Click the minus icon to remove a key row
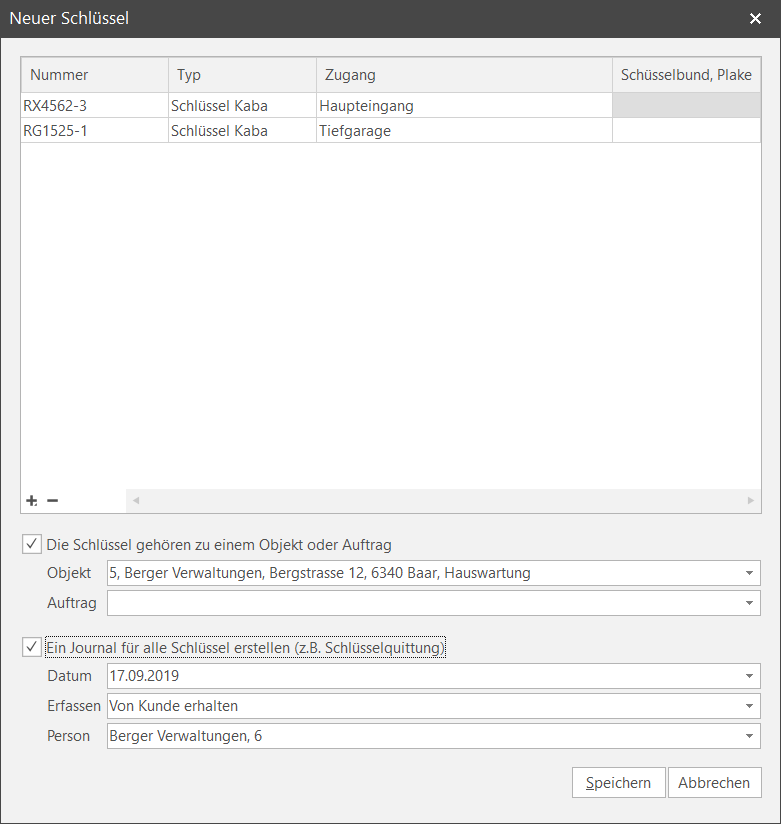 click(53, 500)
